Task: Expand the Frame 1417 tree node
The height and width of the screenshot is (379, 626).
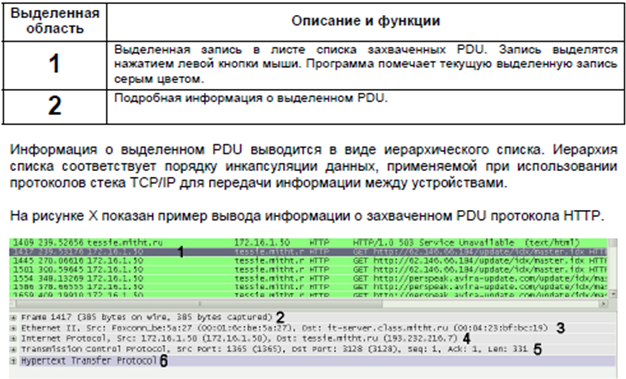Action: 14,318
